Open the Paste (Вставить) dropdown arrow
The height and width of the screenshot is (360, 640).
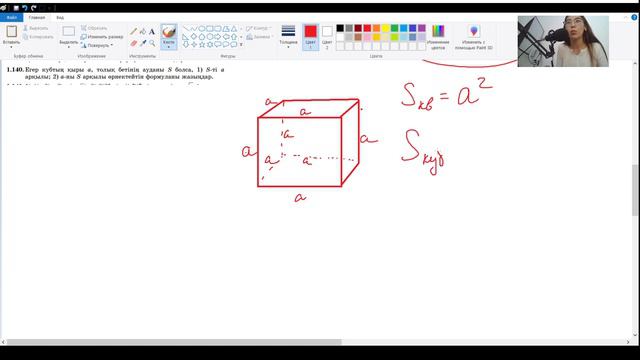pyautogui.click(x=11, y=47)
